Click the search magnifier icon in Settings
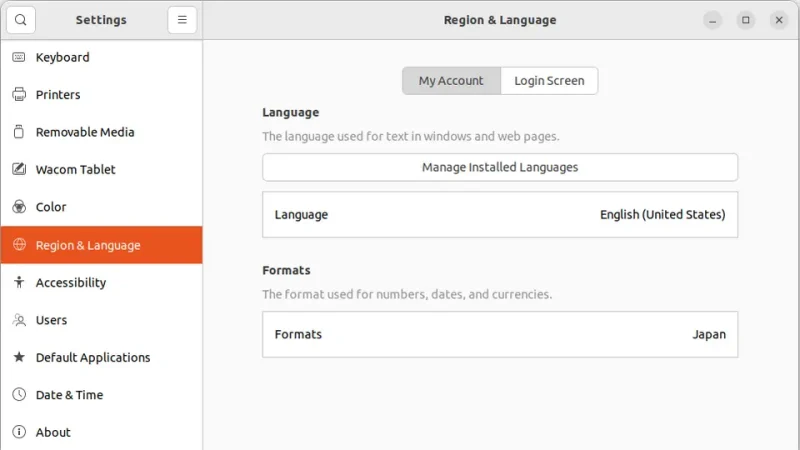This screenshot has height=450, width=800. pos(20,20)
